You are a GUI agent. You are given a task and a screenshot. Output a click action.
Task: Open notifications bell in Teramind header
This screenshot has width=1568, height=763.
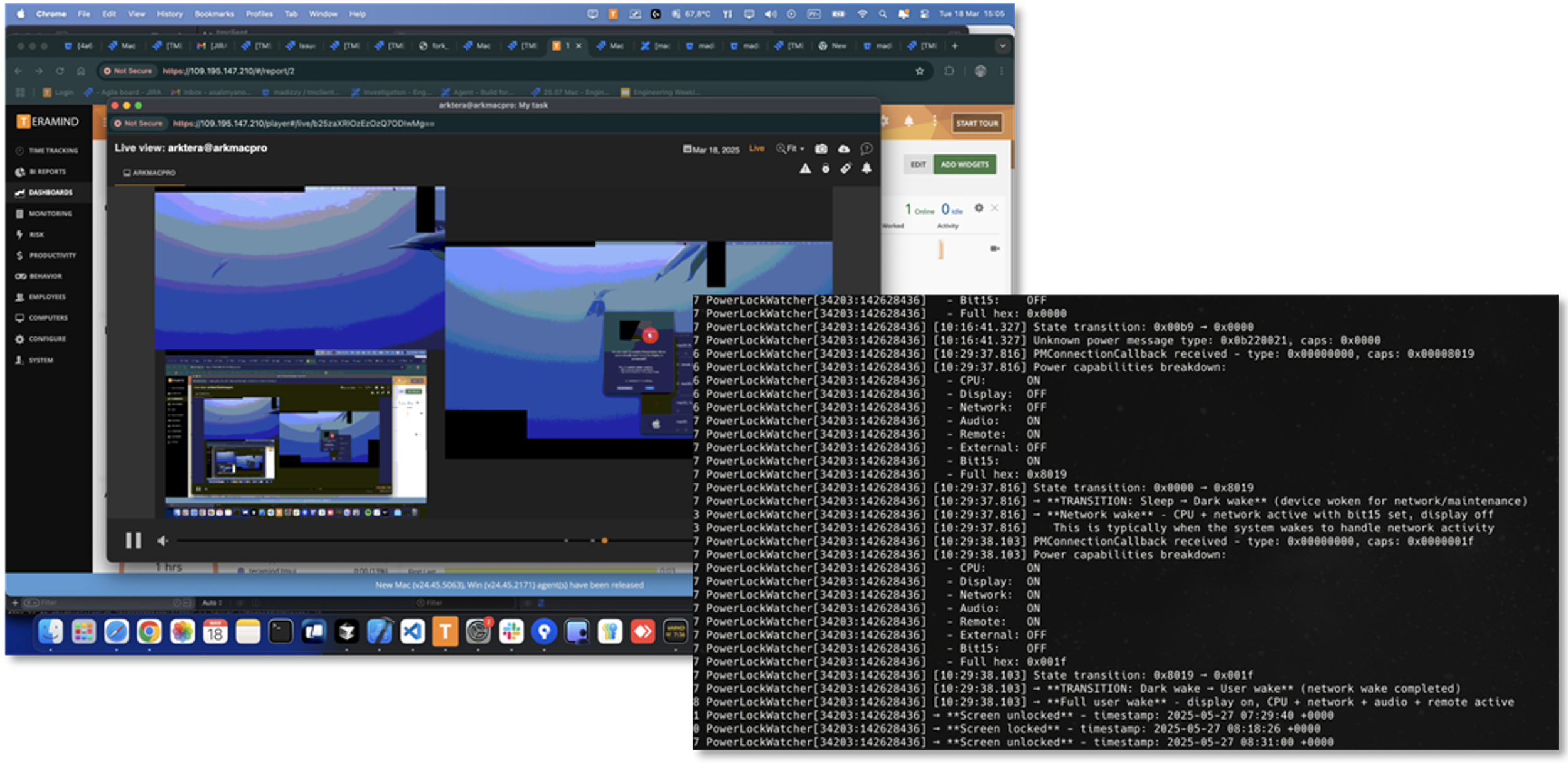(x=909, y=121)
